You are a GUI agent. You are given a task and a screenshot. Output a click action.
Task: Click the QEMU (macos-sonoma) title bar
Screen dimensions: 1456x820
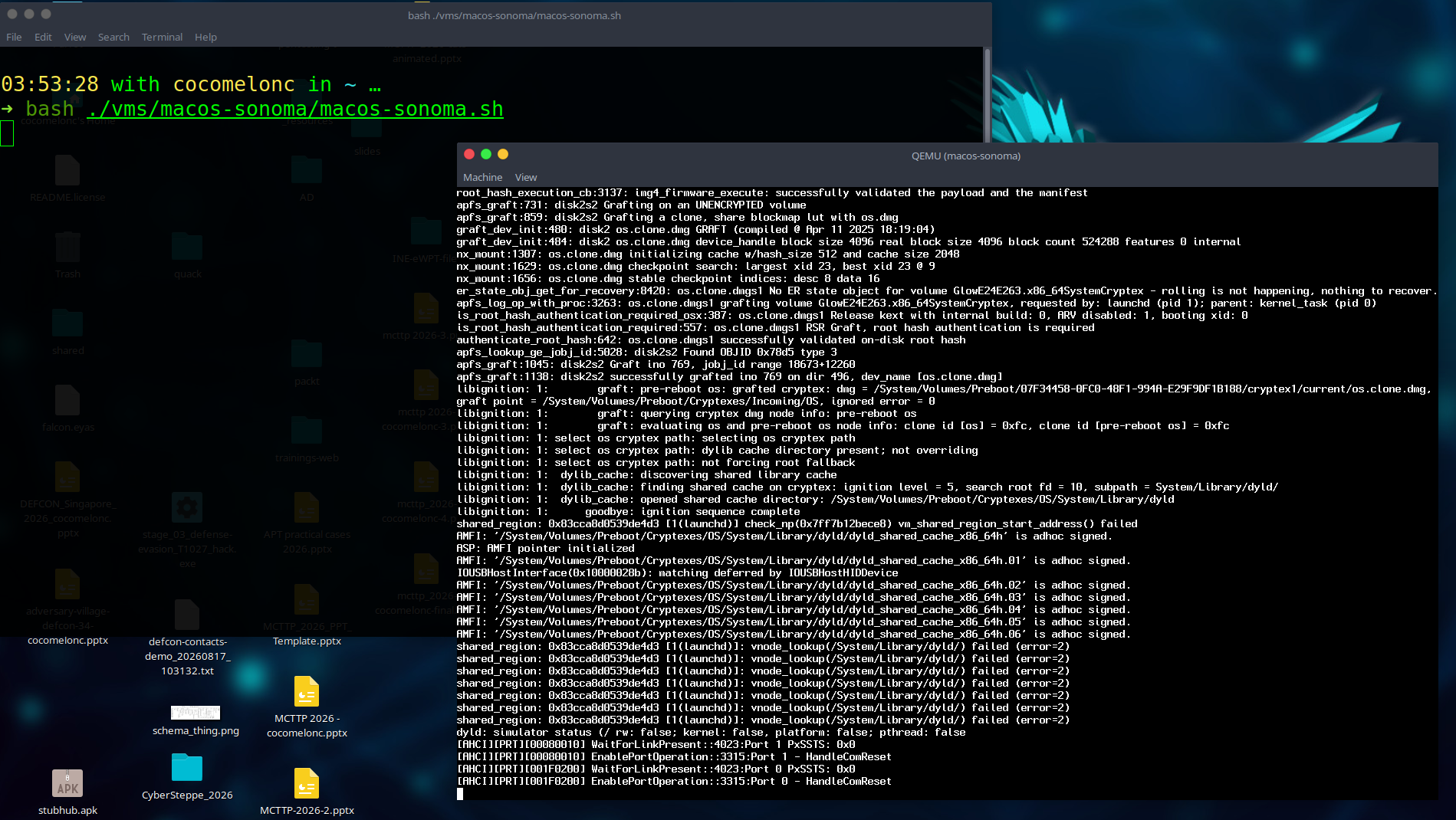pyautogui.click(x=965, y=156)
